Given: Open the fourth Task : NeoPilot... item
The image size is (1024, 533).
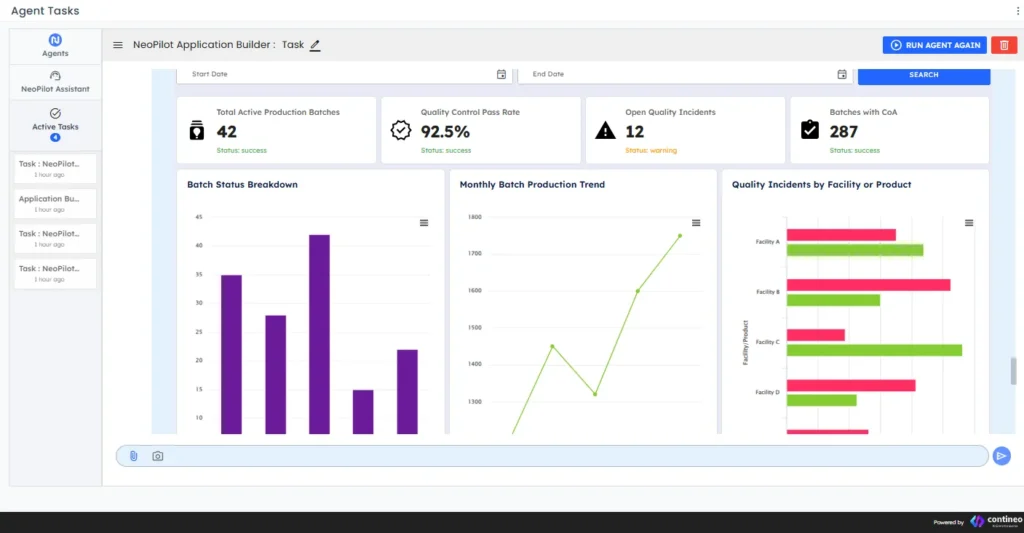Looking at the screenshot, I should [x=55, y=273].
